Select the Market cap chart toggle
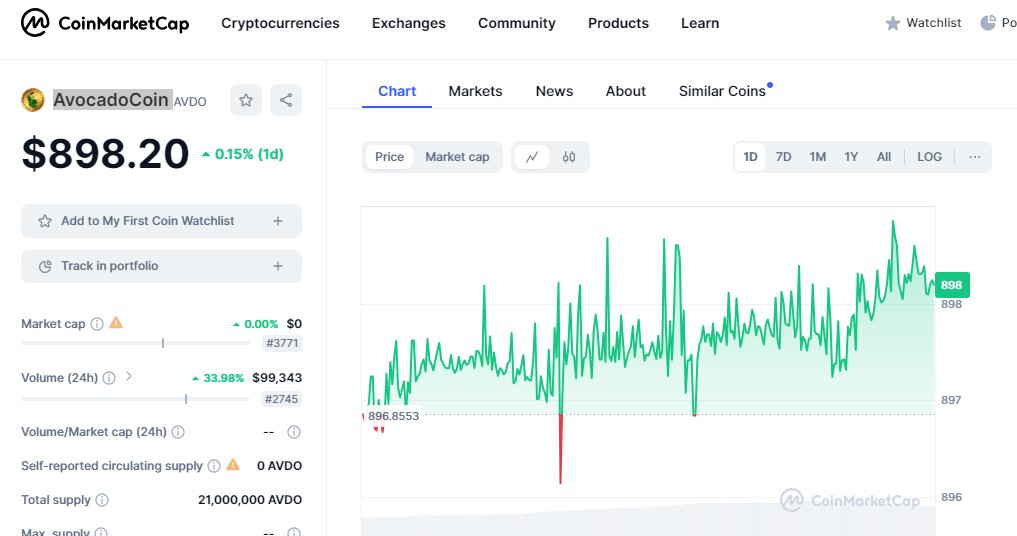 click(457, 157)
